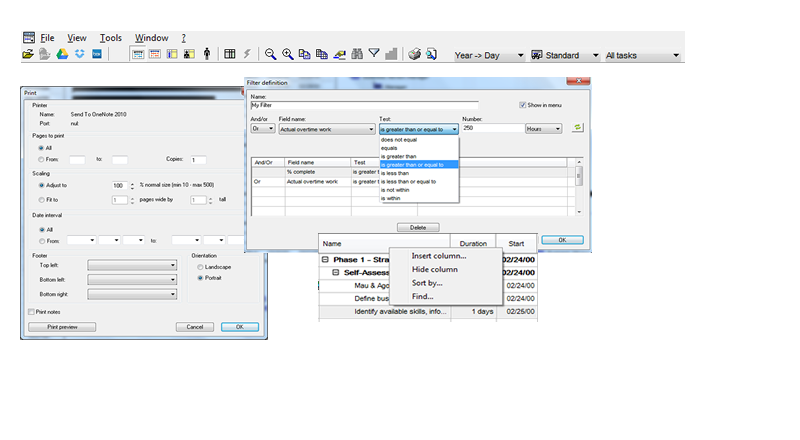Viewport: 800px width, 440px height.
Task: Click Delete in Filter definition dialog
Action: [x=418, y=227]
